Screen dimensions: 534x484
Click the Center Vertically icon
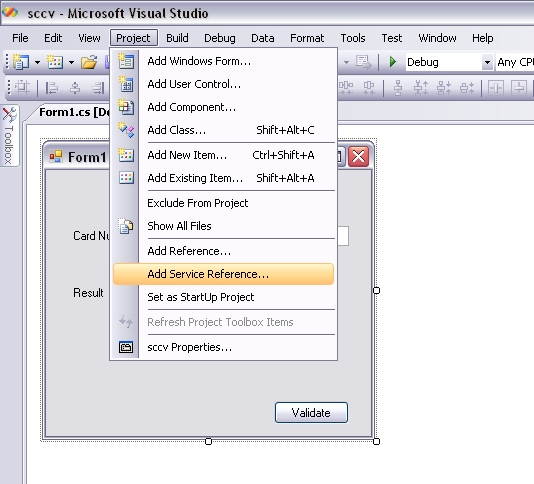(x=519, y=88)
